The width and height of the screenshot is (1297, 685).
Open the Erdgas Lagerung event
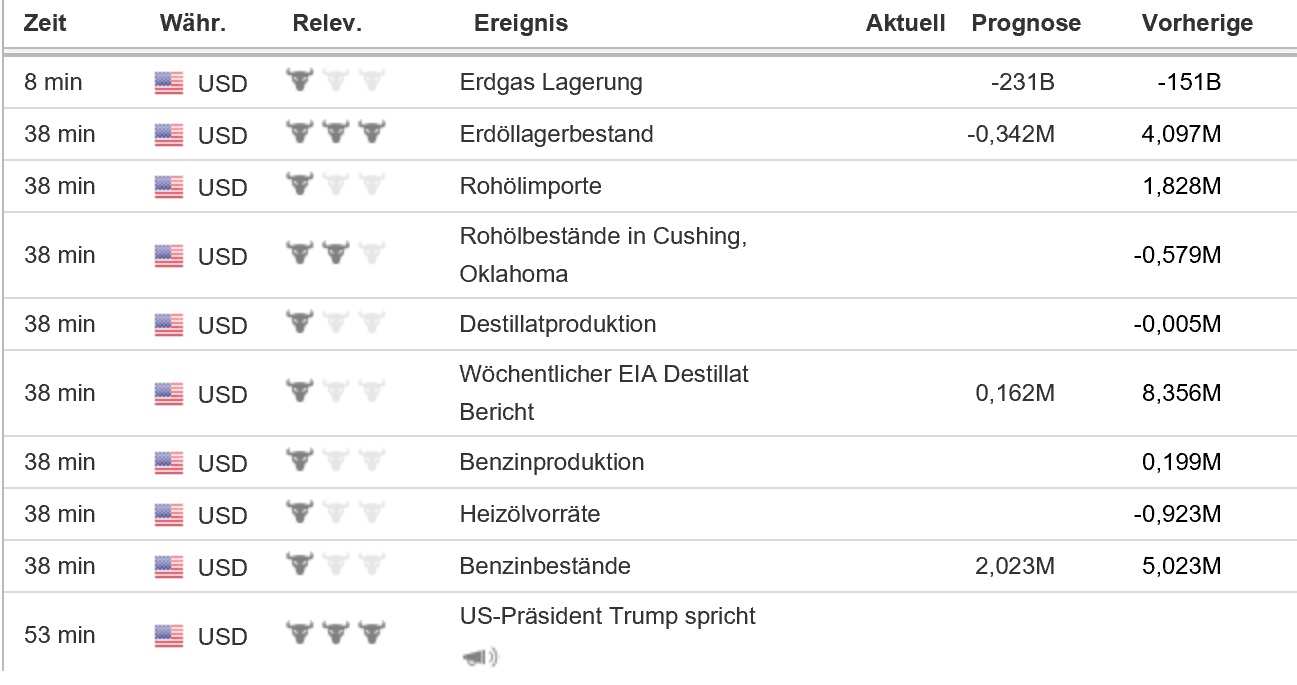tap(551, 83)
